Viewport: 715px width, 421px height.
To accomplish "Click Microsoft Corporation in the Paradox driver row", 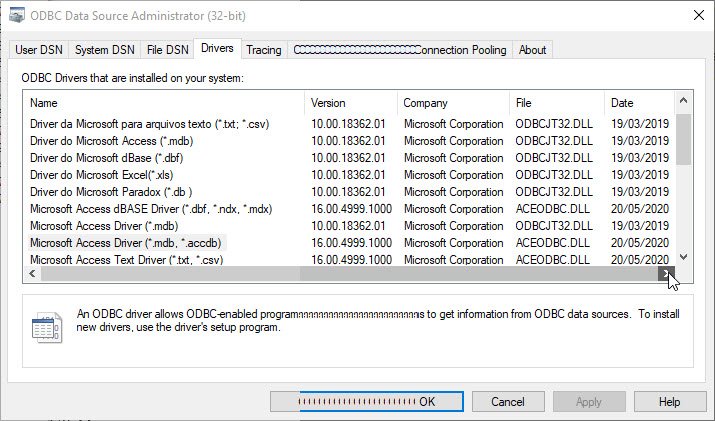I will (453, 192).
